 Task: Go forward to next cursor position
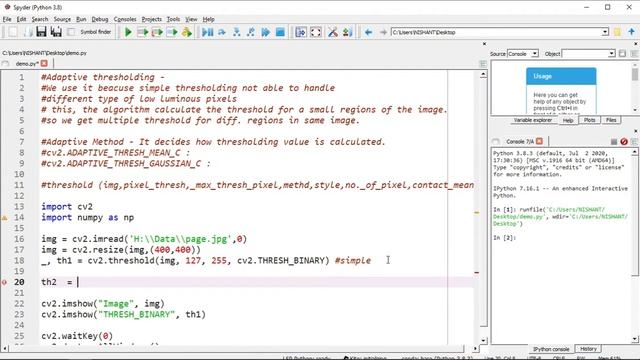pyautogui.click(x=383, y=32)
